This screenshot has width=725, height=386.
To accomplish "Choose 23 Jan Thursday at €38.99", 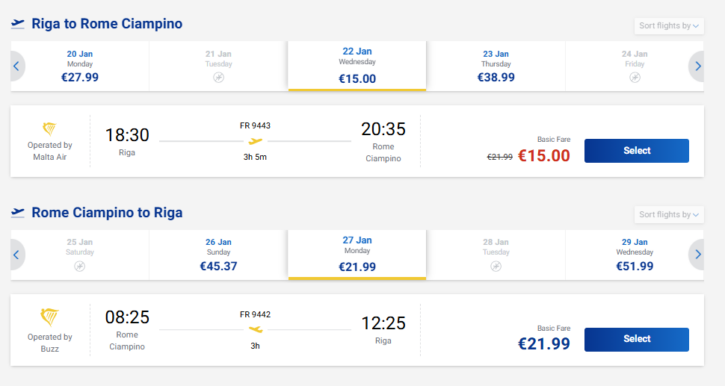I will pos(496,66).
